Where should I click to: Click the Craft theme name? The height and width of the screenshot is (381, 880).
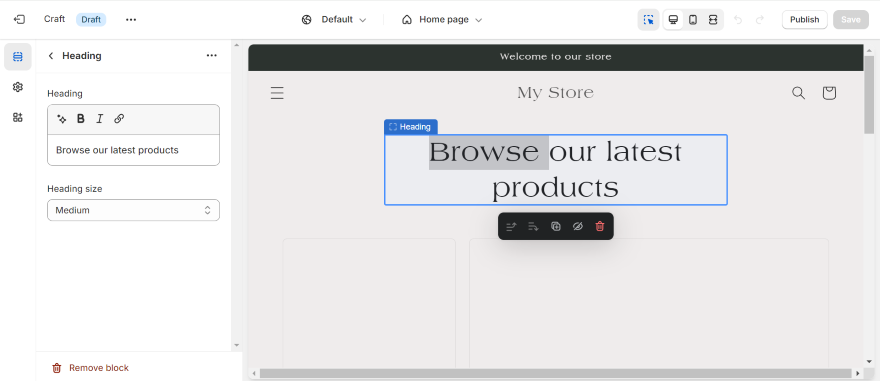point(54,19)
